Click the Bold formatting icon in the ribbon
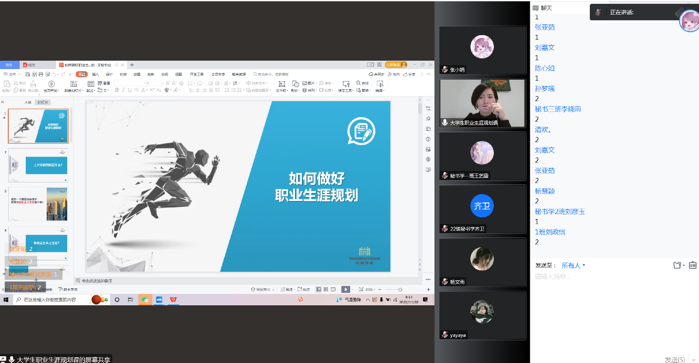 117,90
